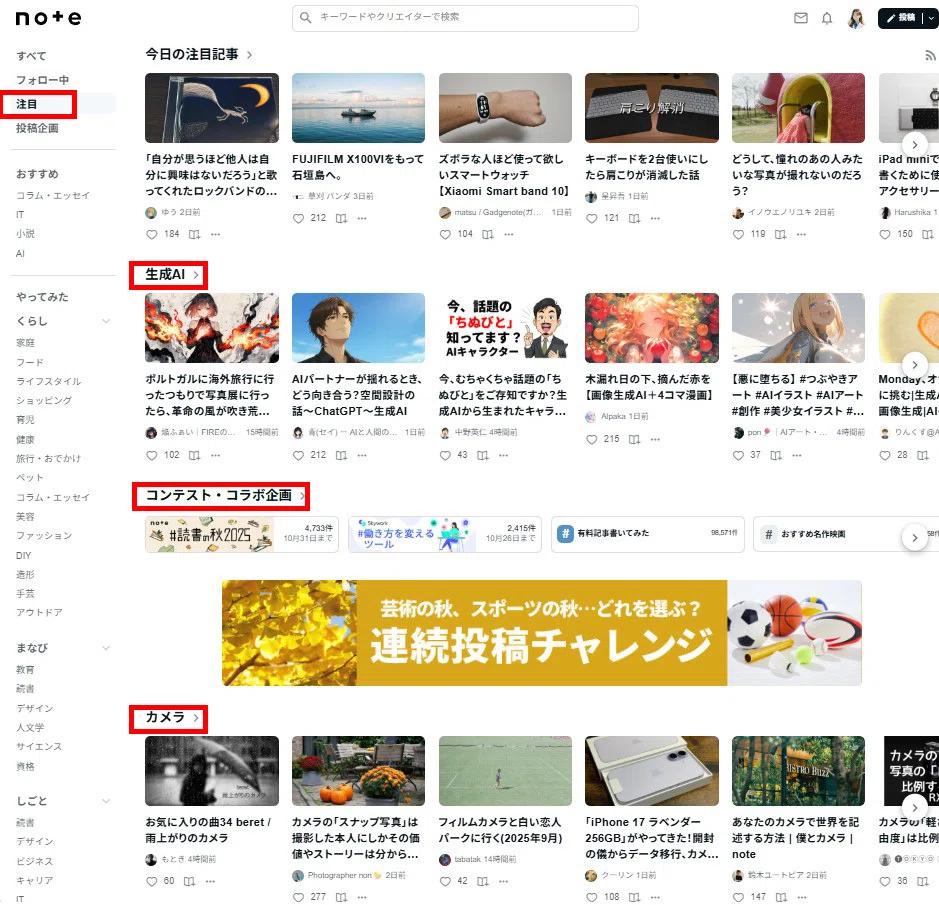
Task: Click author name Photographer non
Action: (x=340, y=875)
